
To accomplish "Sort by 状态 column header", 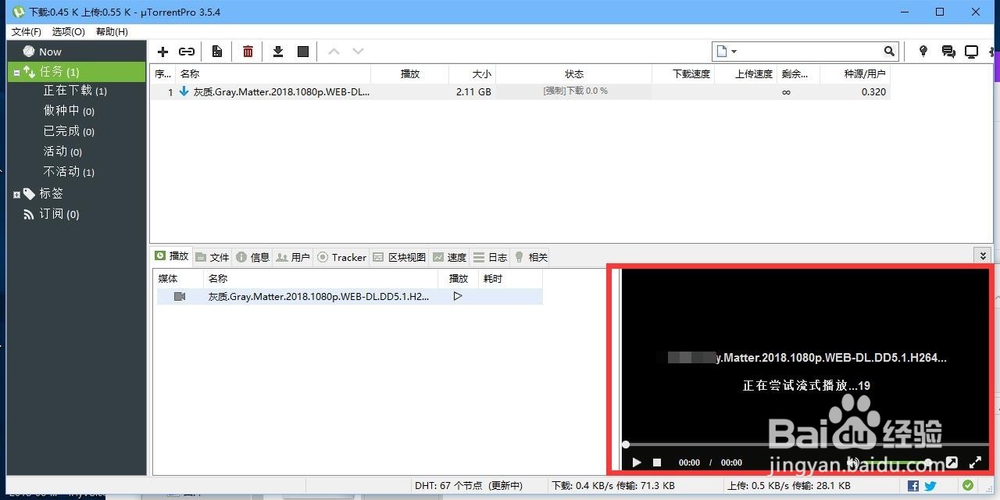I will 574,74.
